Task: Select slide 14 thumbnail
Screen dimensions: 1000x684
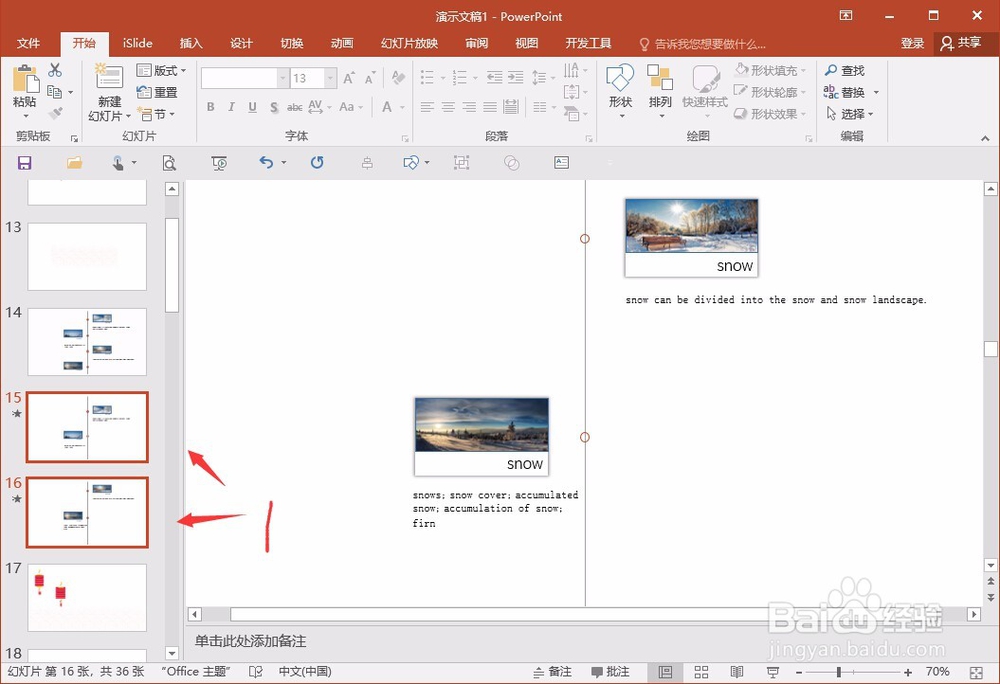Action: point(87,342)
